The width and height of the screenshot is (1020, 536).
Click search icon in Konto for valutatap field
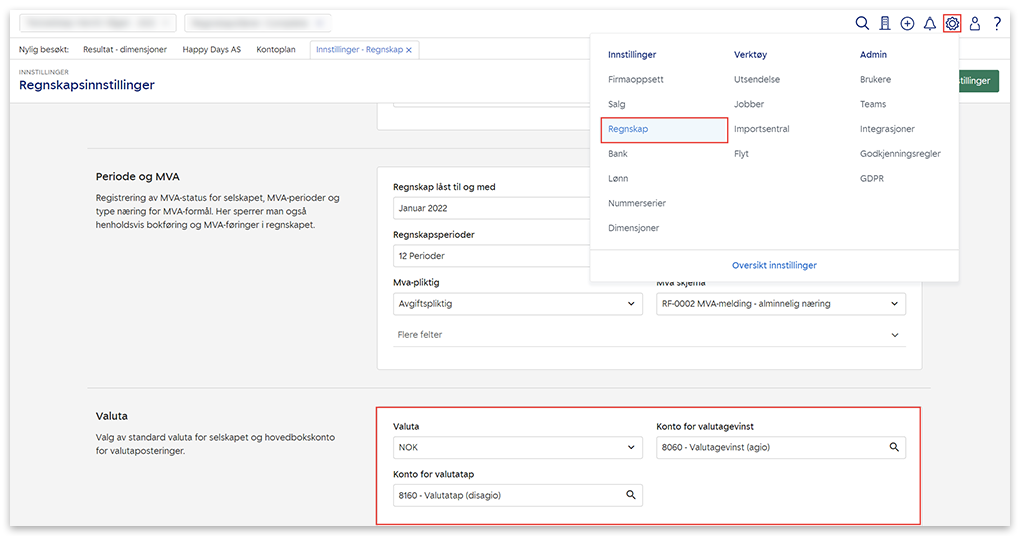point(631,495)
